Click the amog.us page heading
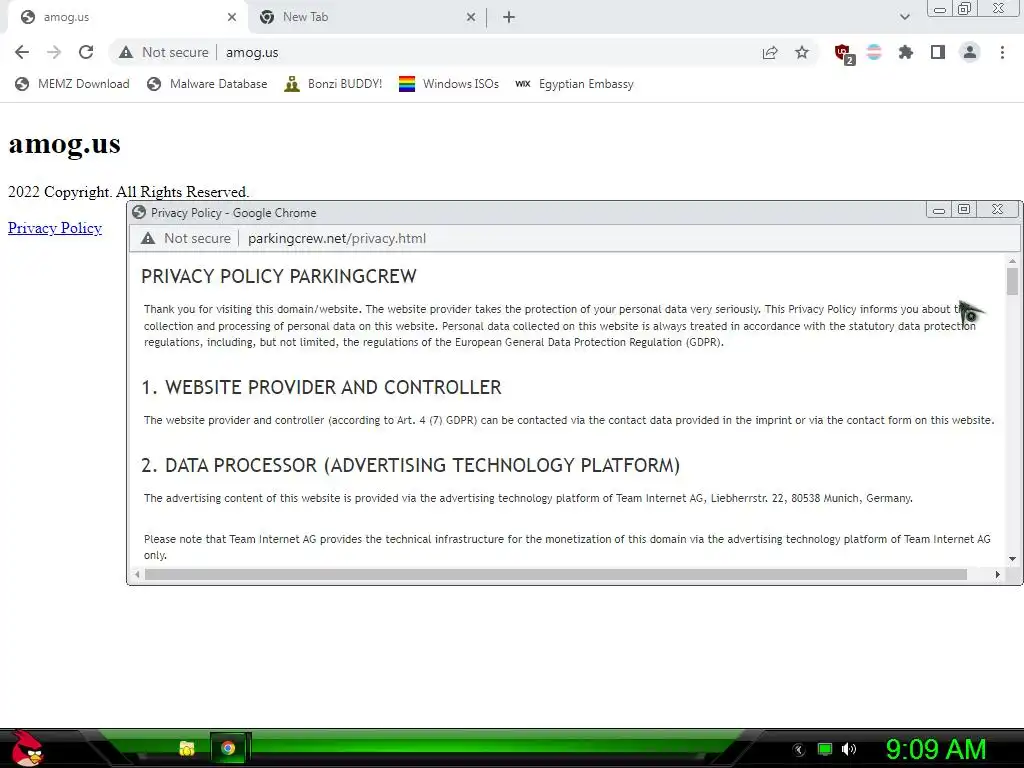The image size is (1024, 768). click(64, 144)
